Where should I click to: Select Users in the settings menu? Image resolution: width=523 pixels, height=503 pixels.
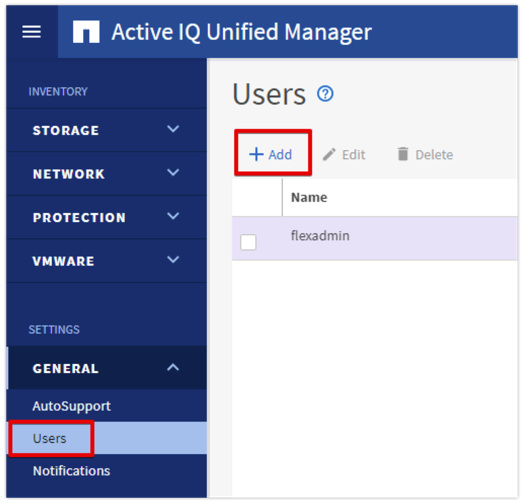pyautogui.click(x=49, y=439)
